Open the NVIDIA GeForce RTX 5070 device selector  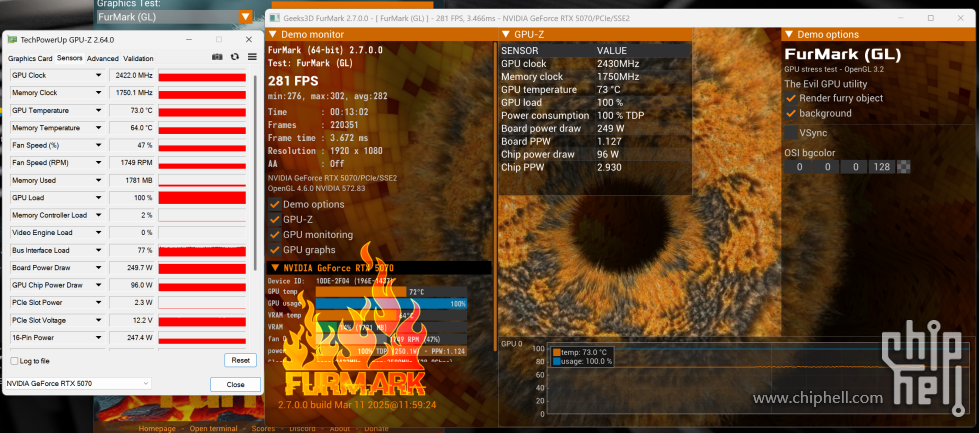(x=78, y=383)
